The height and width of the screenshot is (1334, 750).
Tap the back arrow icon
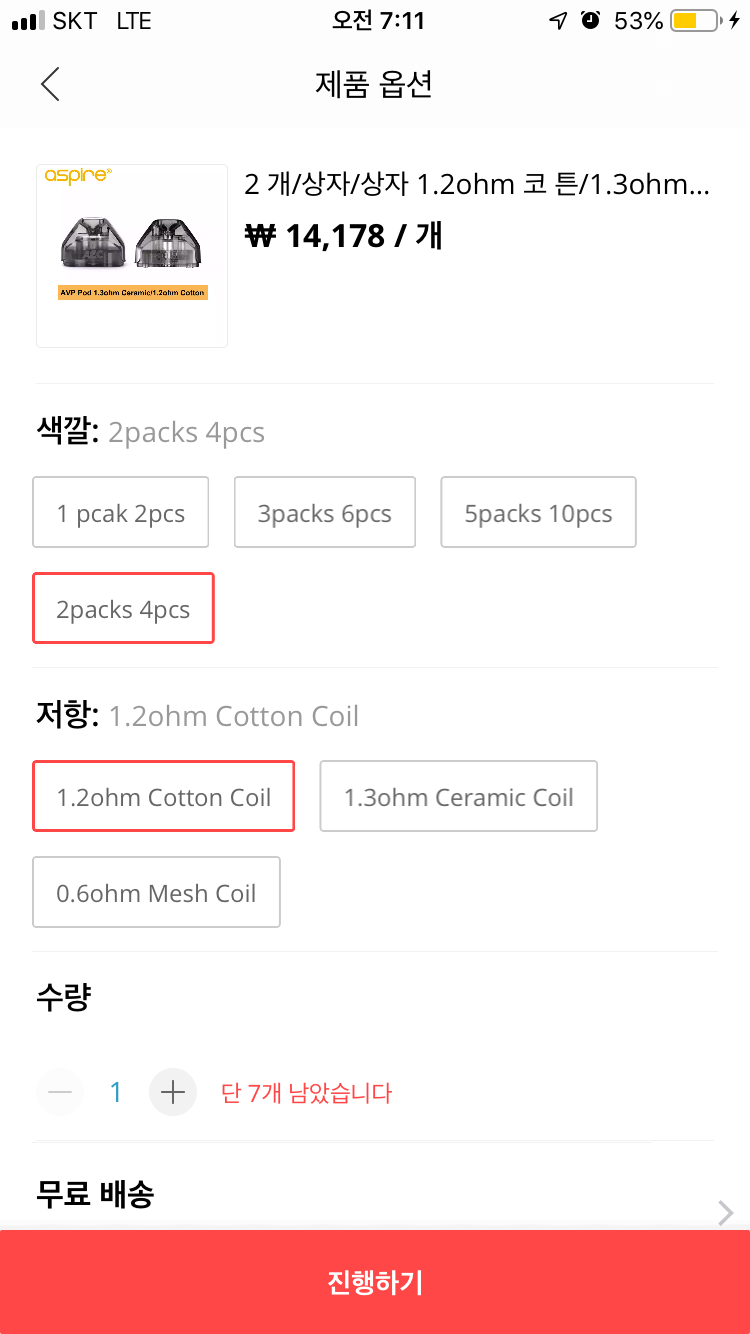click(50, 84)
